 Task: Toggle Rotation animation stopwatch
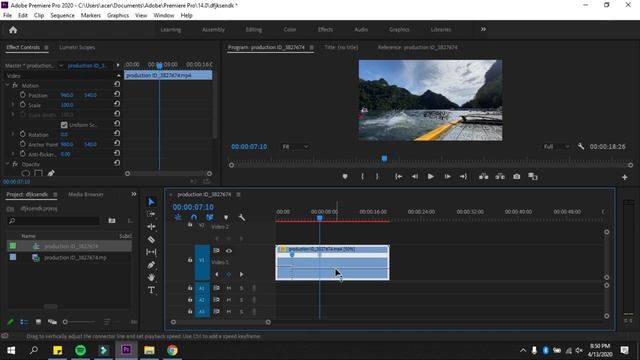[22, 134]
